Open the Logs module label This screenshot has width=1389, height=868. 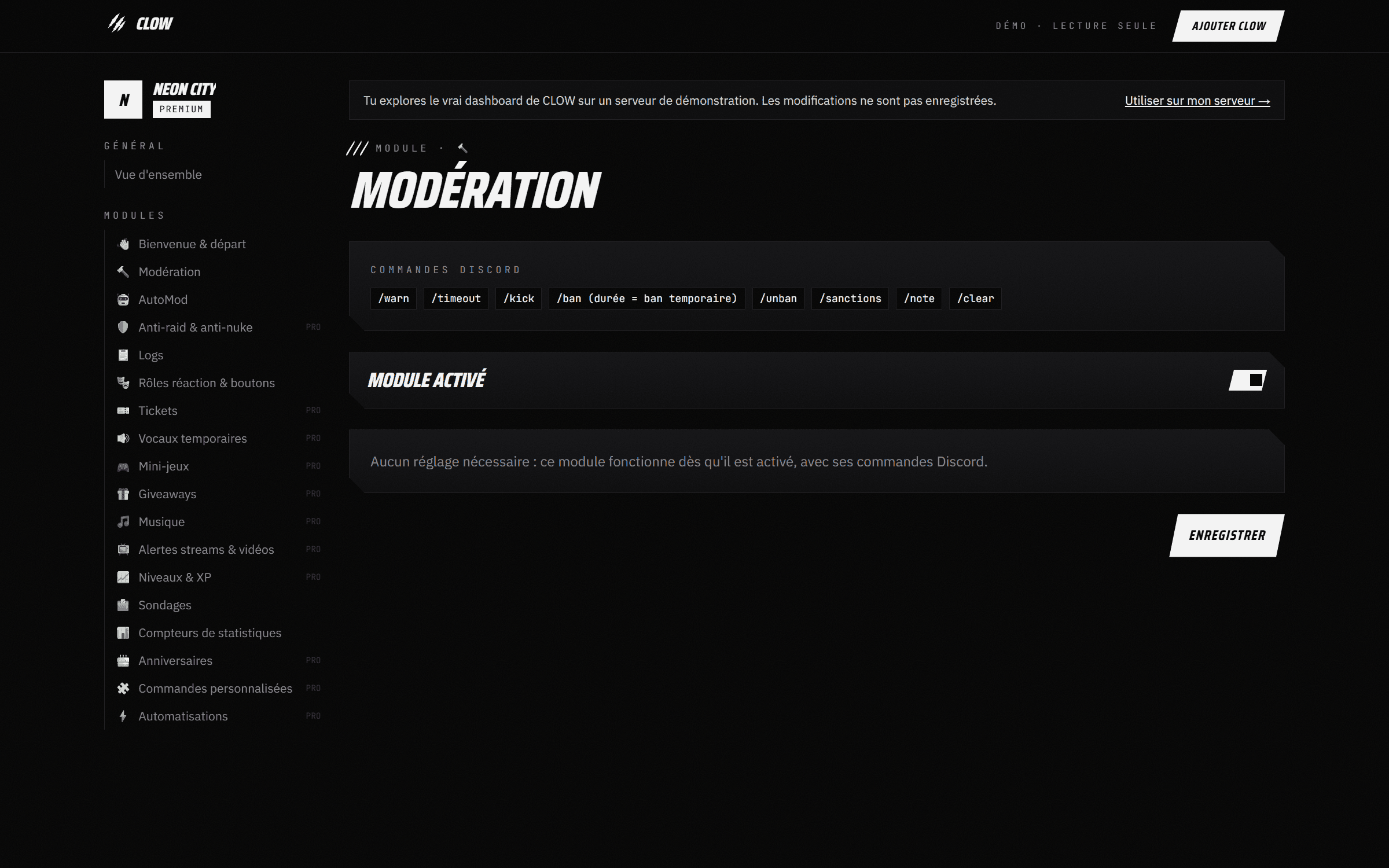pyautogui.click(x=150, y=355)
